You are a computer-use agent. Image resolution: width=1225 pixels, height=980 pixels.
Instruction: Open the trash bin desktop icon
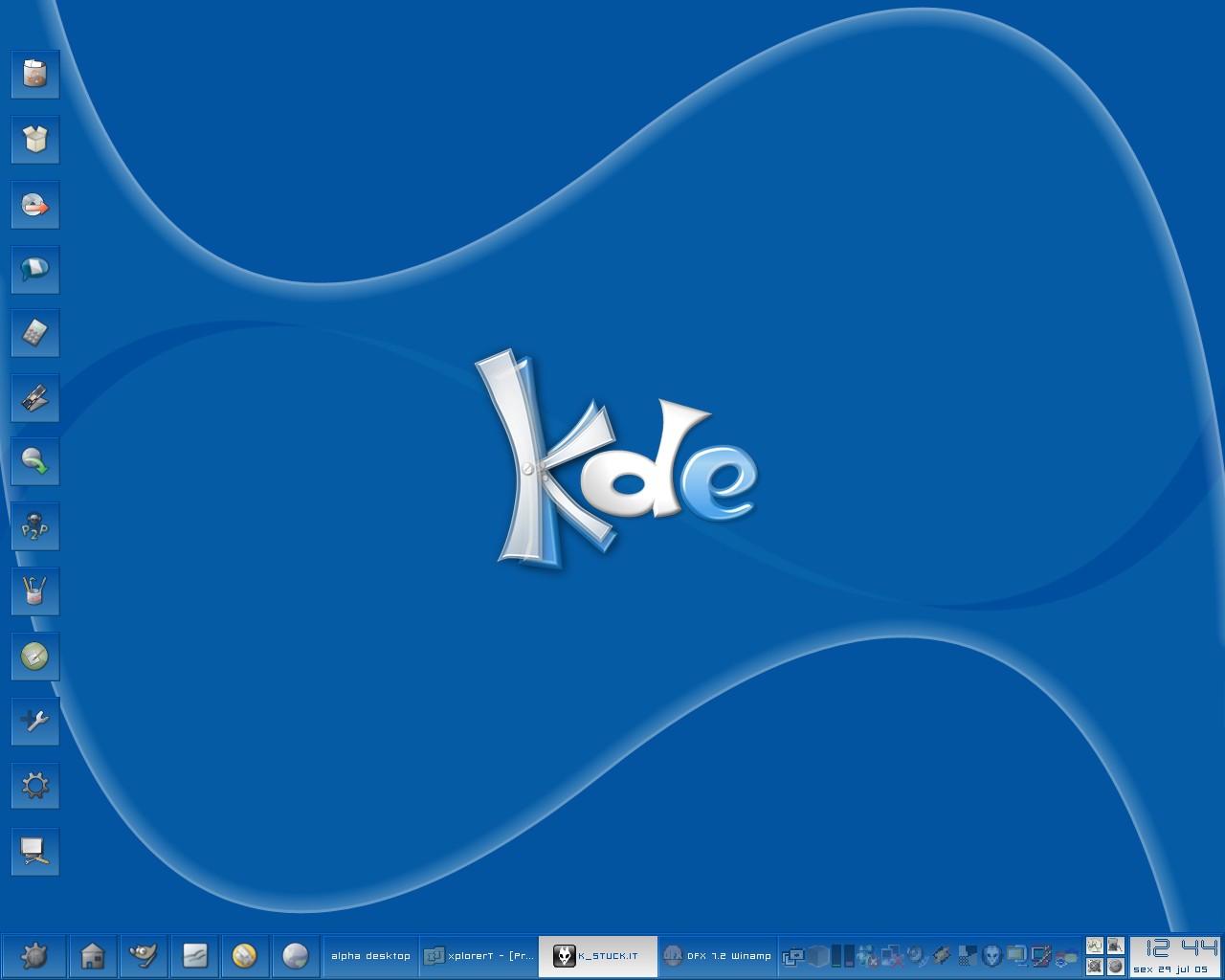point(35,75)
